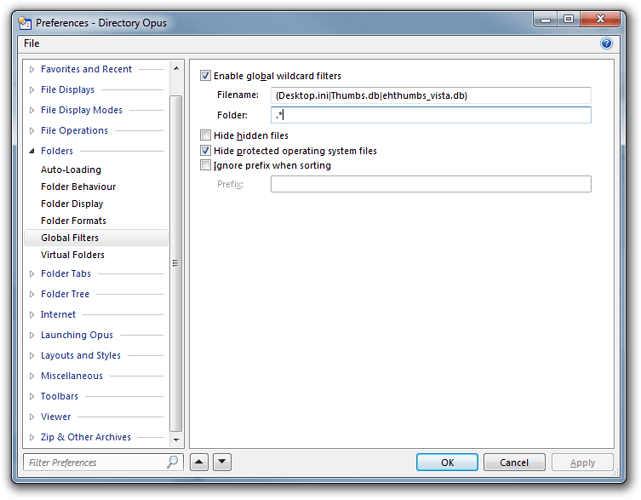Screen dimensions: 641x500
Task: Click the OK button
Action: (x=447, y=462)
